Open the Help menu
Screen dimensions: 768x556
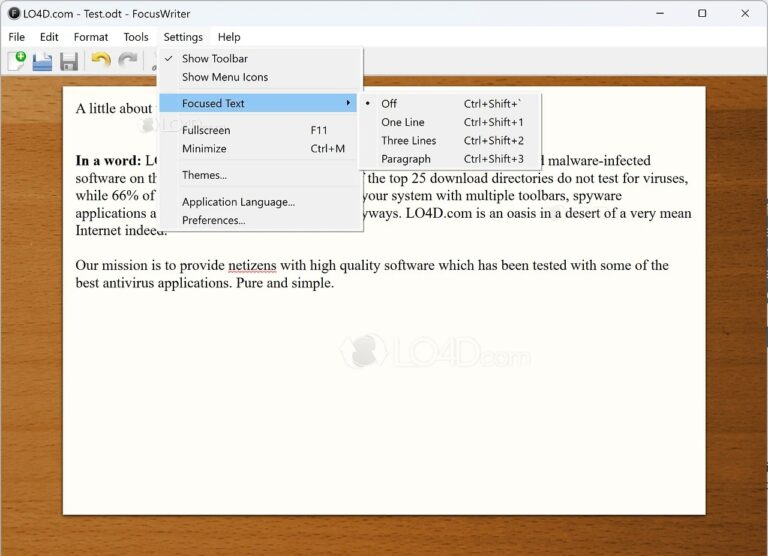(x=229, y=37)
